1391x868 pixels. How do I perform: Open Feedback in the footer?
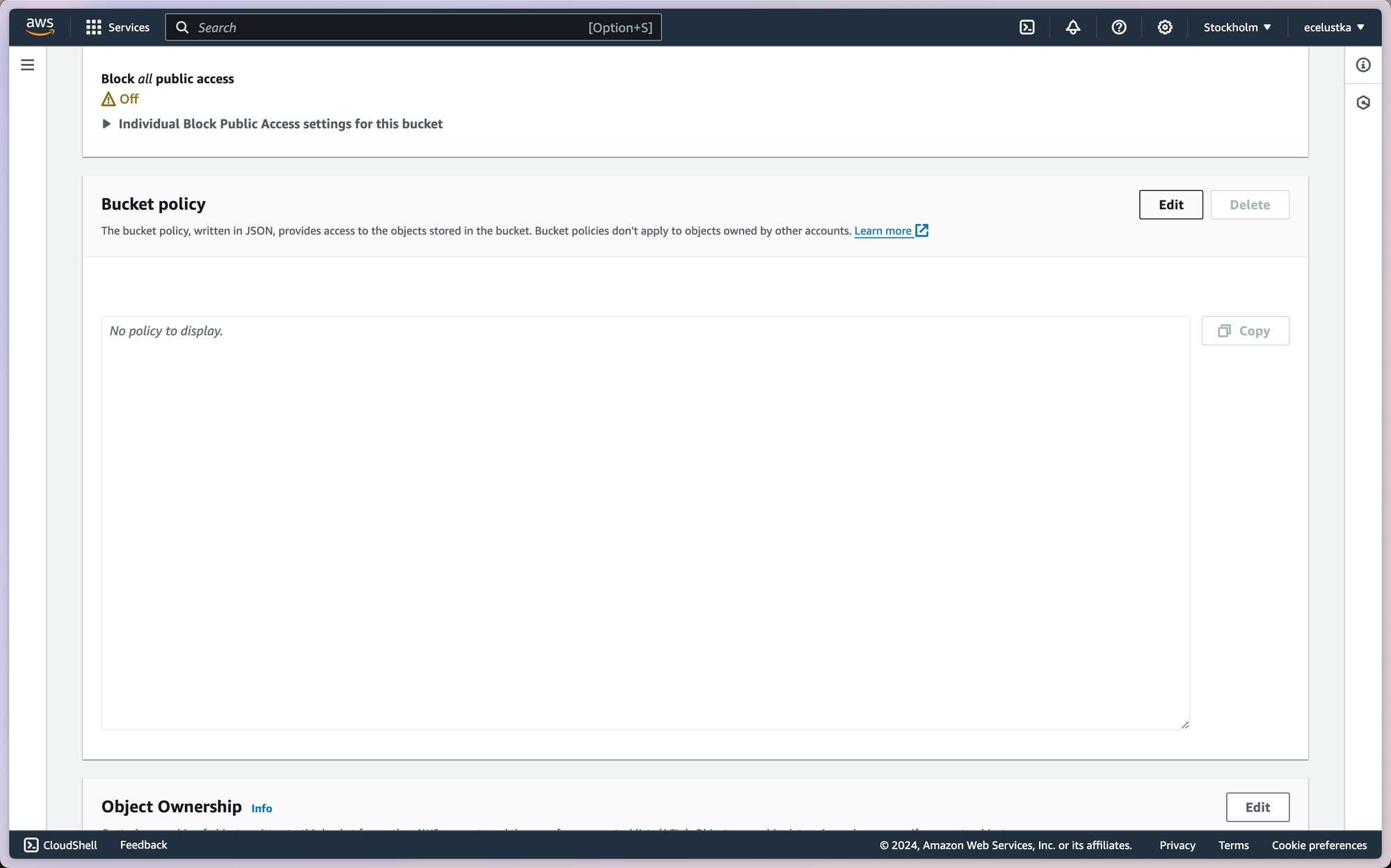(x=143, y=845)
